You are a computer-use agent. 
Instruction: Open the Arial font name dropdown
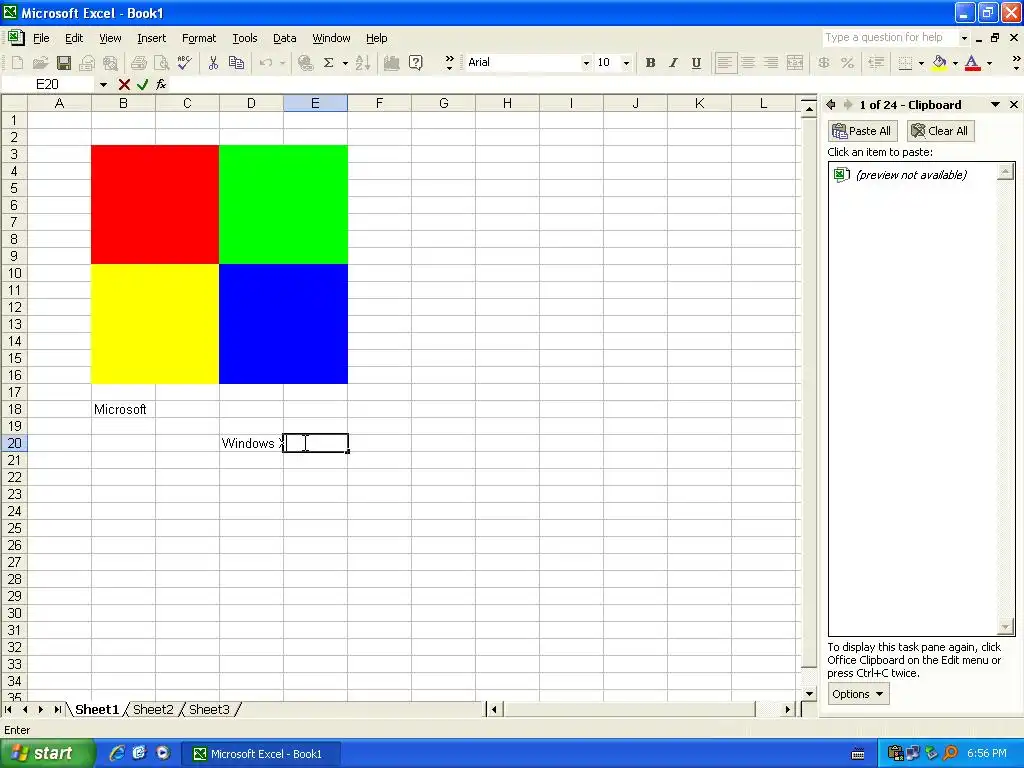(x=586, y=63)
